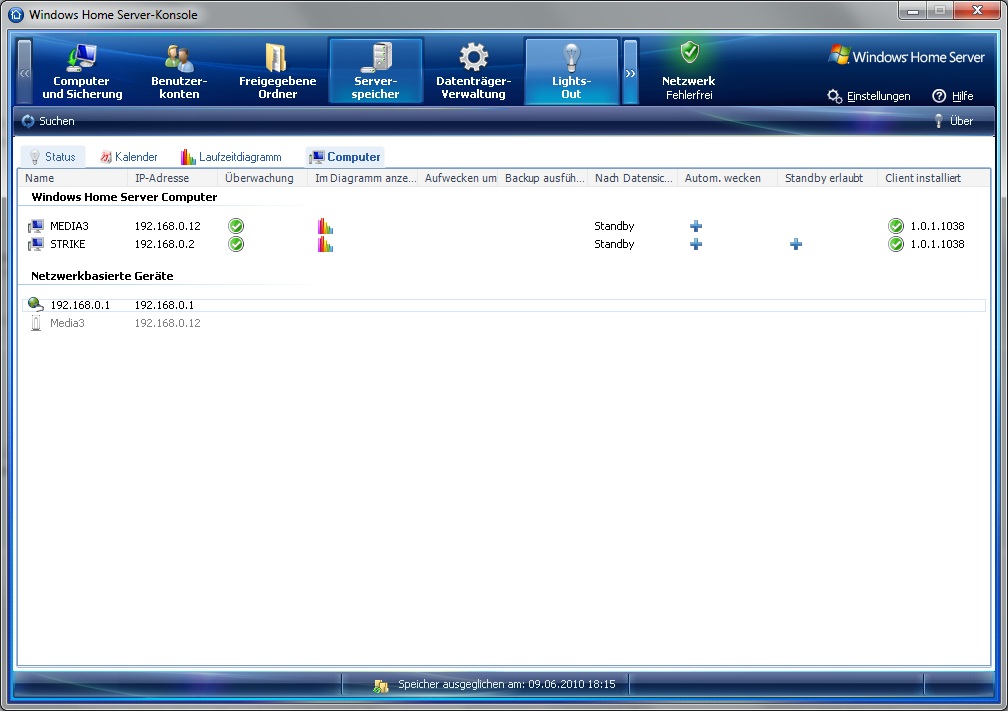Open the Serverspeicher section
Image resolution: width=1008 pixels, height=716 pixels.
375,71
